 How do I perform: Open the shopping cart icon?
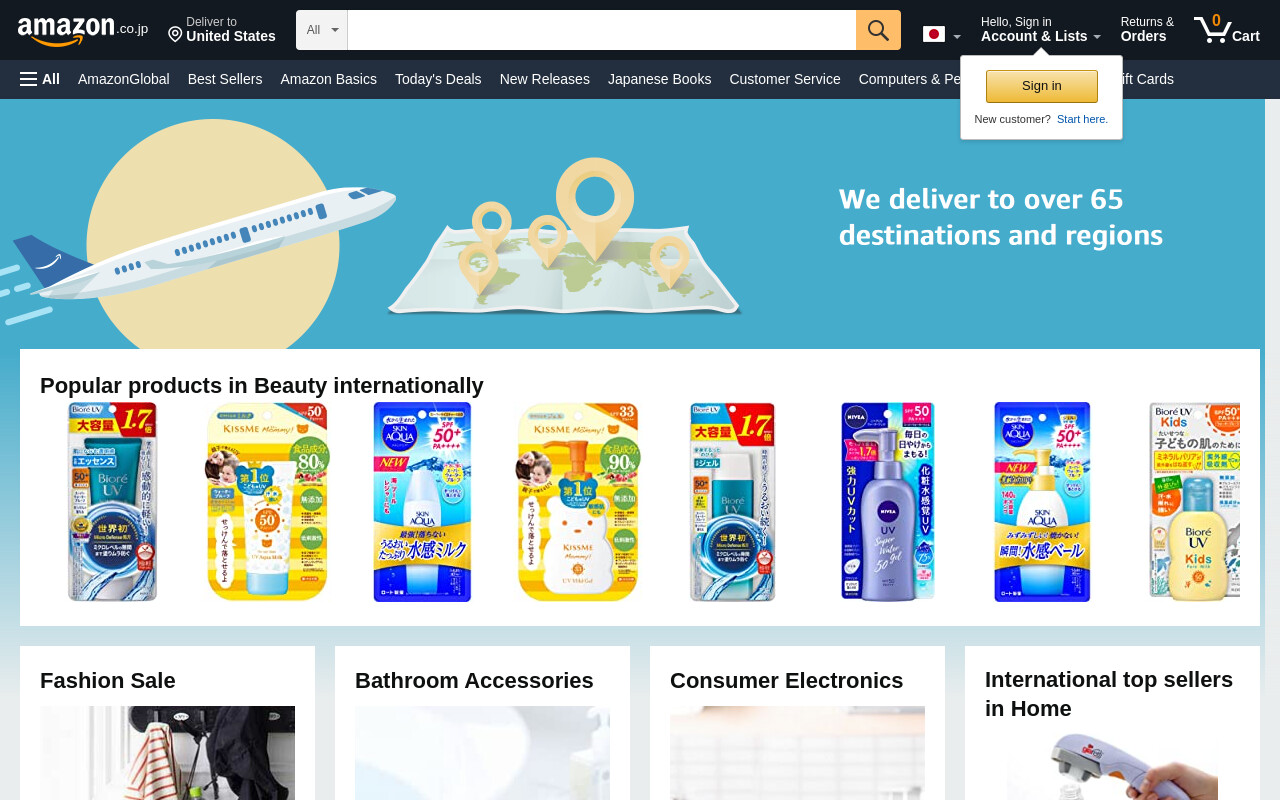click(1227, 29)
